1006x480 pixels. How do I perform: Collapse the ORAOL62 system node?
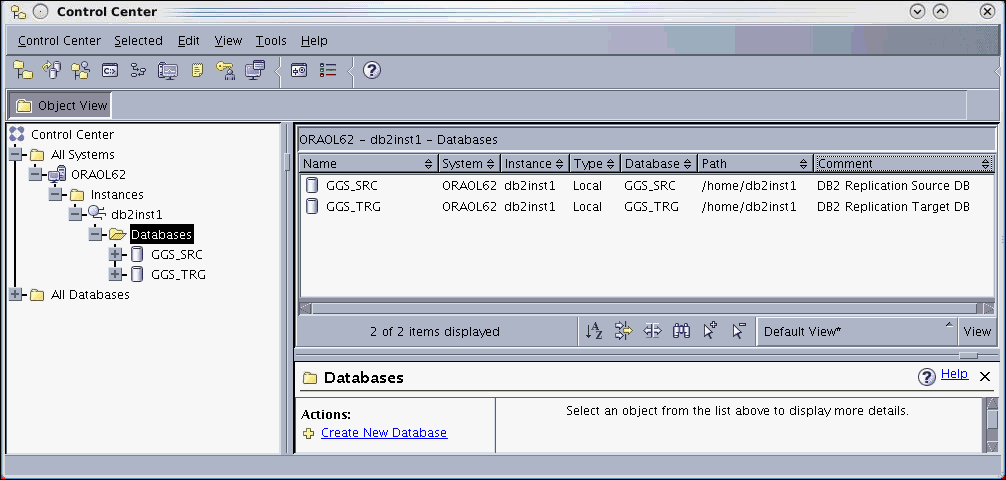pyautogui.click(x=37, y=175)
